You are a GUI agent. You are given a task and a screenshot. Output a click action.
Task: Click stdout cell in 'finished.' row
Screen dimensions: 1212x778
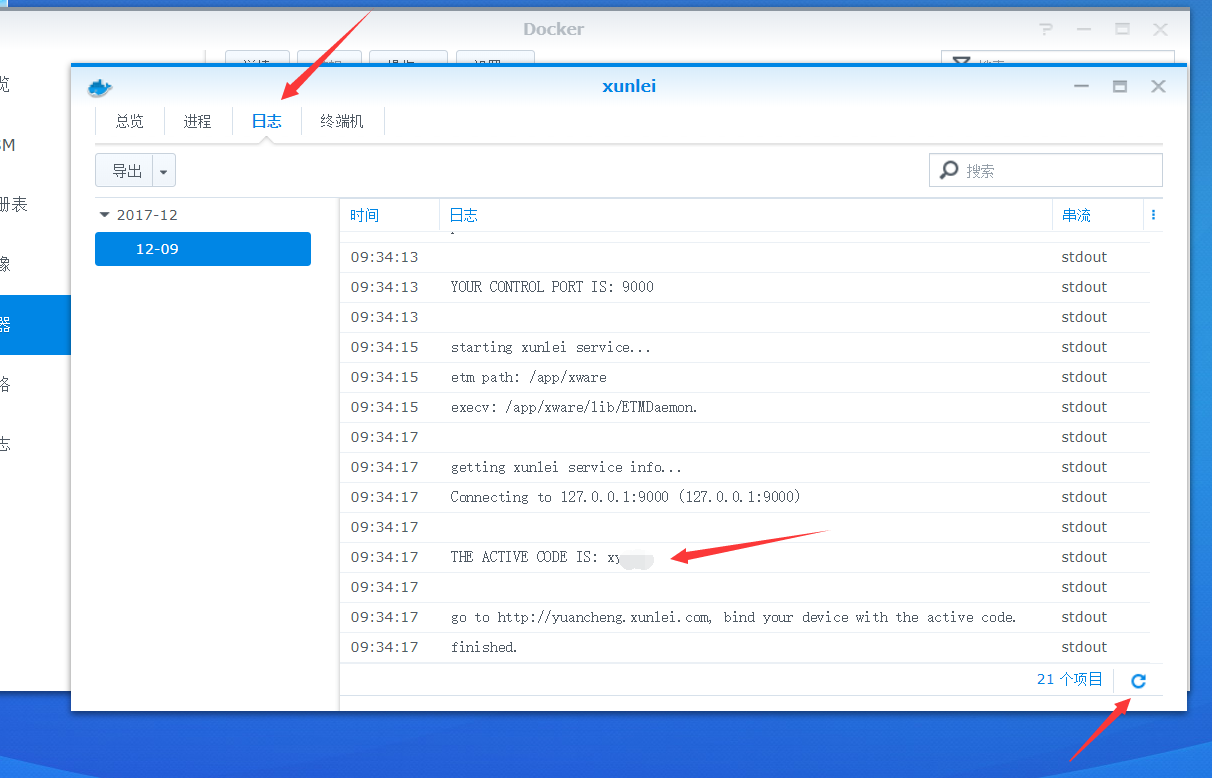(x=1084, y=647)
